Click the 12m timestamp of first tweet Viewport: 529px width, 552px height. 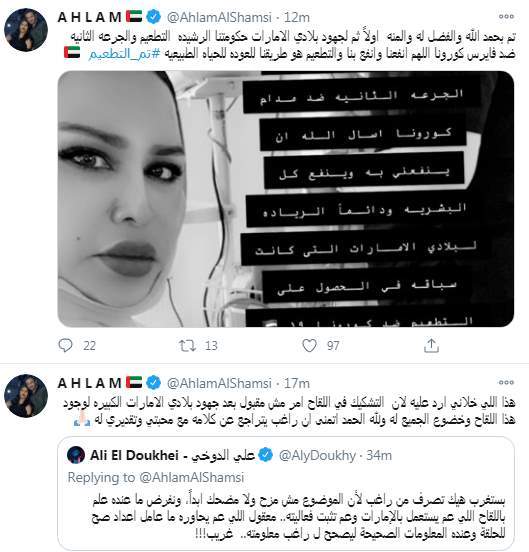click(x=297, y=17)
